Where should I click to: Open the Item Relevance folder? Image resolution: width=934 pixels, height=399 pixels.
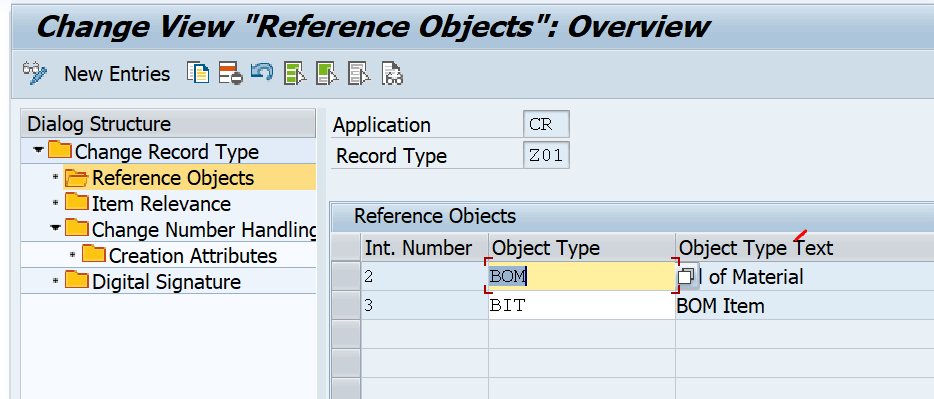[x=161, y=204]
